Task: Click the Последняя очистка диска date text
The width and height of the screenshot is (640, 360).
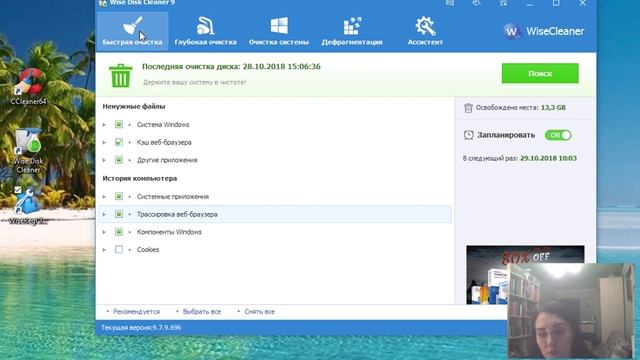Action: 231,67
